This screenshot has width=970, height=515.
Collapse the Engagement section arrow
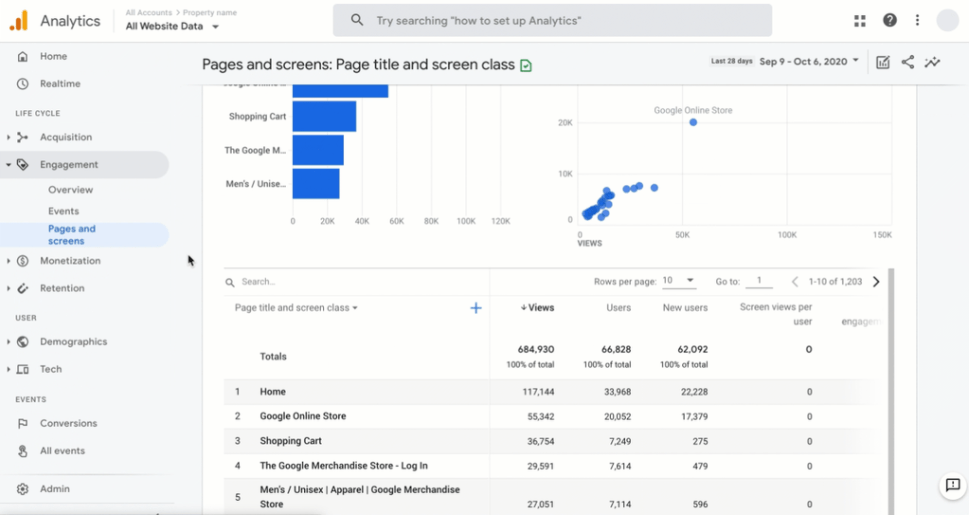coord(8,165)
